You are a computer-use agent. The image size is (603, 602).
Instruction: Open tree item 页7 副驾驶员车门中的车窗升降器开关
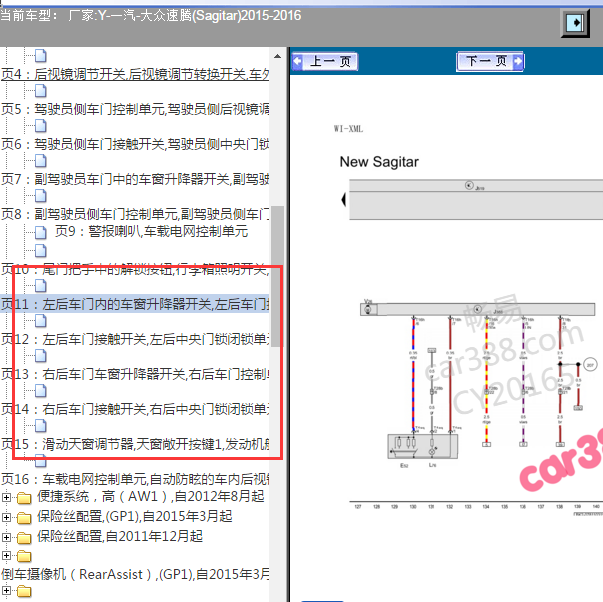(135, 179)
